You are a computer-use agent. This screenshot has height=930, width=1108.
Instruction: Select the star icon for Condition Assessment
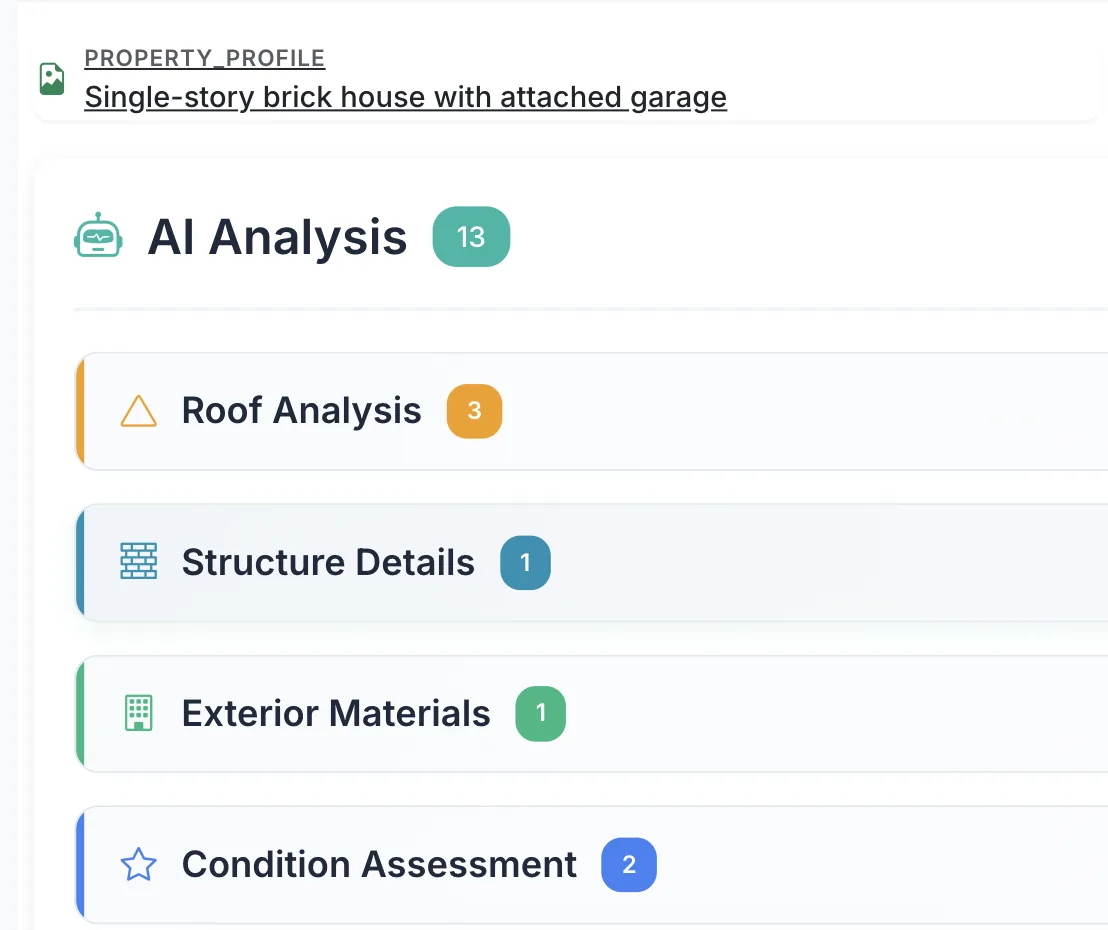[x=139, y=864]
